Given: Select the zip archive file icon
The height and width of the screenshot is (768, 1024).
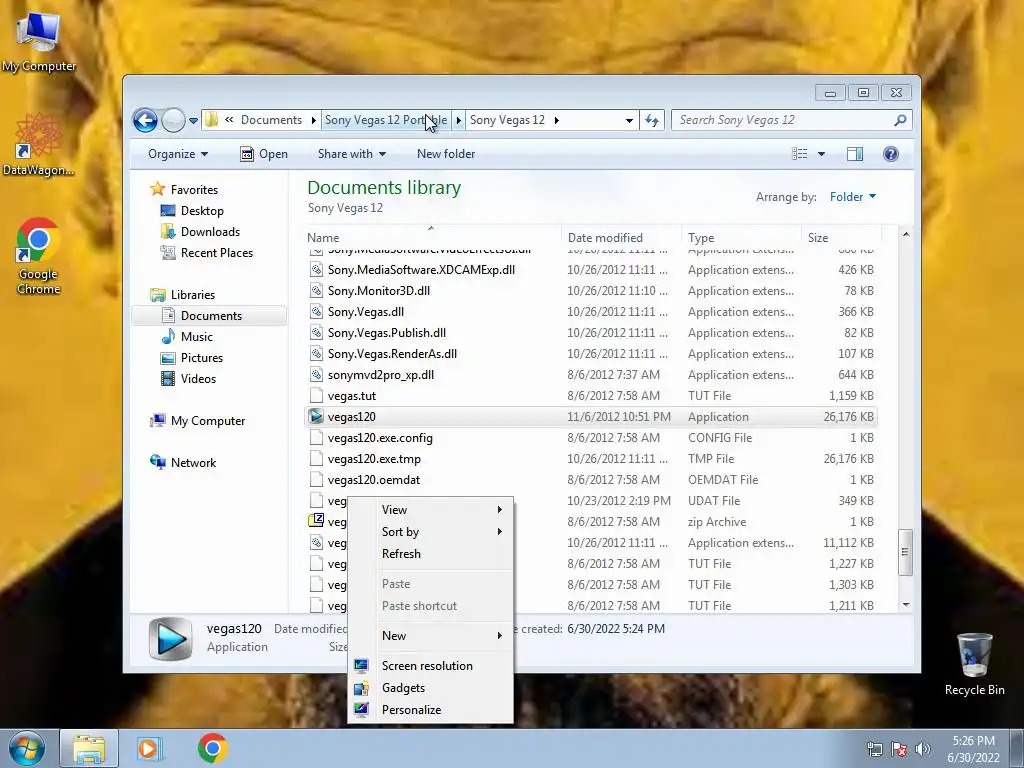Looking at the screenshot, I should click(316, 521).
